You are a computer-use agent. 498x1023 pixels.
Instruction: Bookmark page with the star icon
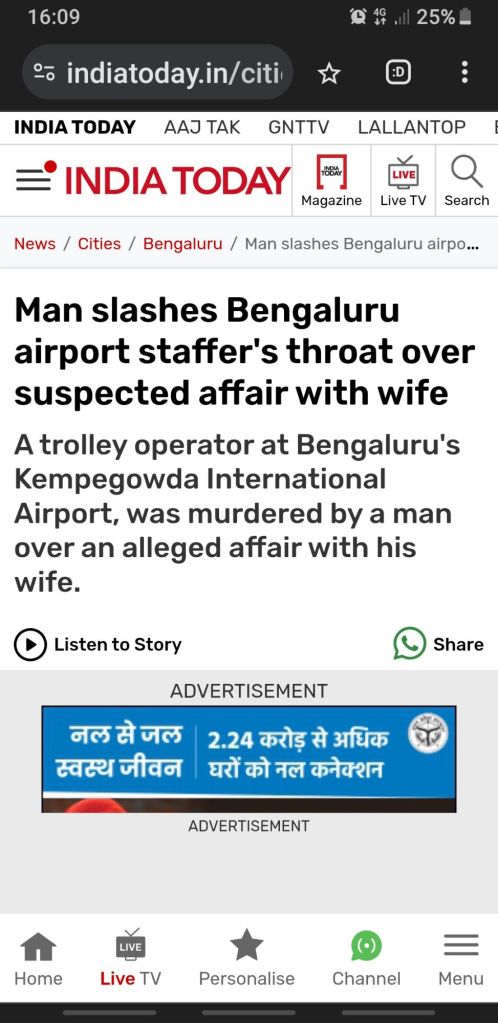[329, 72]
